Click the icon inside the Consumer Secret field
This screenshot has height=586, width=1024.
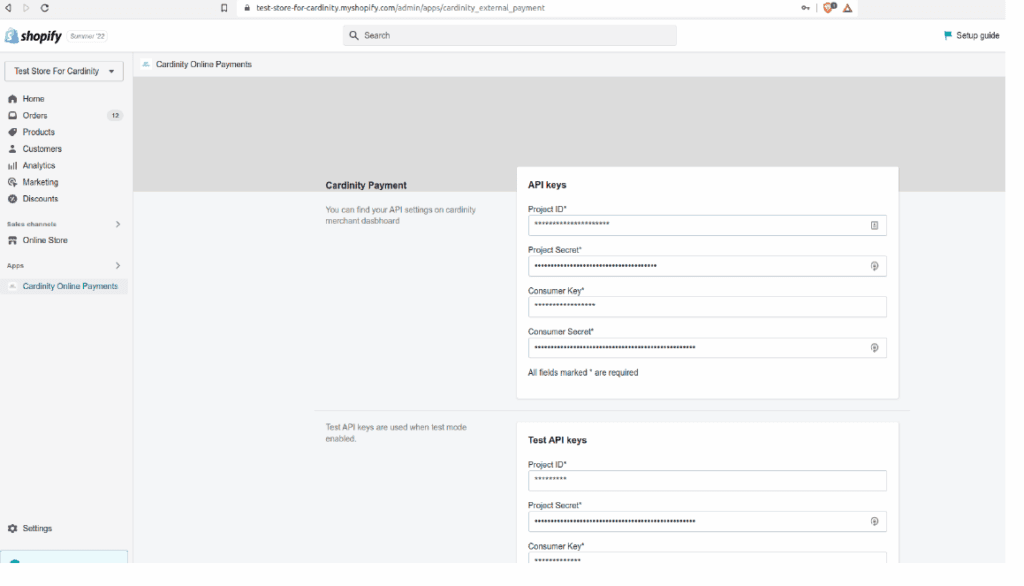[874, 348]
